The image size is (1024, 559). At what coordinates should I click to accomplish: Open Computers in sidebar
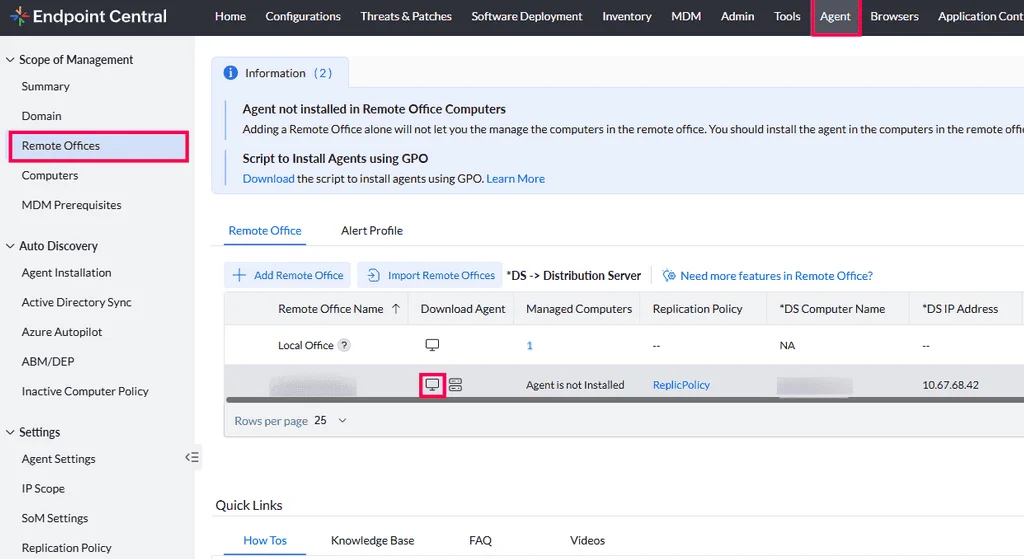50,175
